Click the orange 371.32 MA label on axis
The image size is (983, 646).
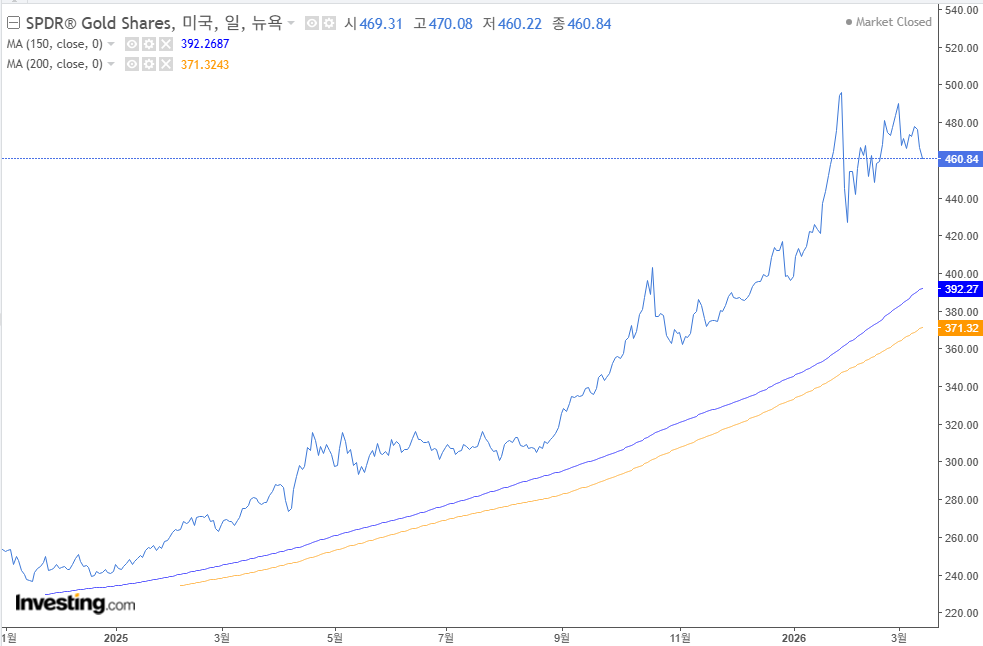click(x=960, y=328)
